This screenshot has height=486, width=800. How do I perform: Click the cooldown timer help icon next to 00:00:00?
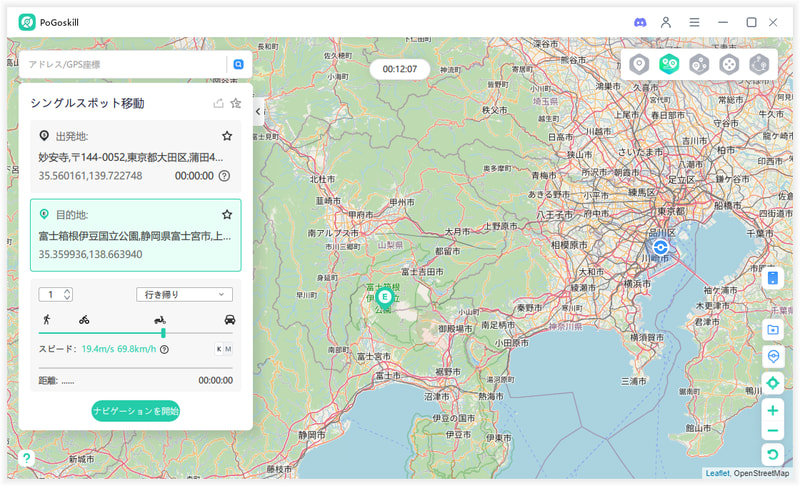(224, 176)
